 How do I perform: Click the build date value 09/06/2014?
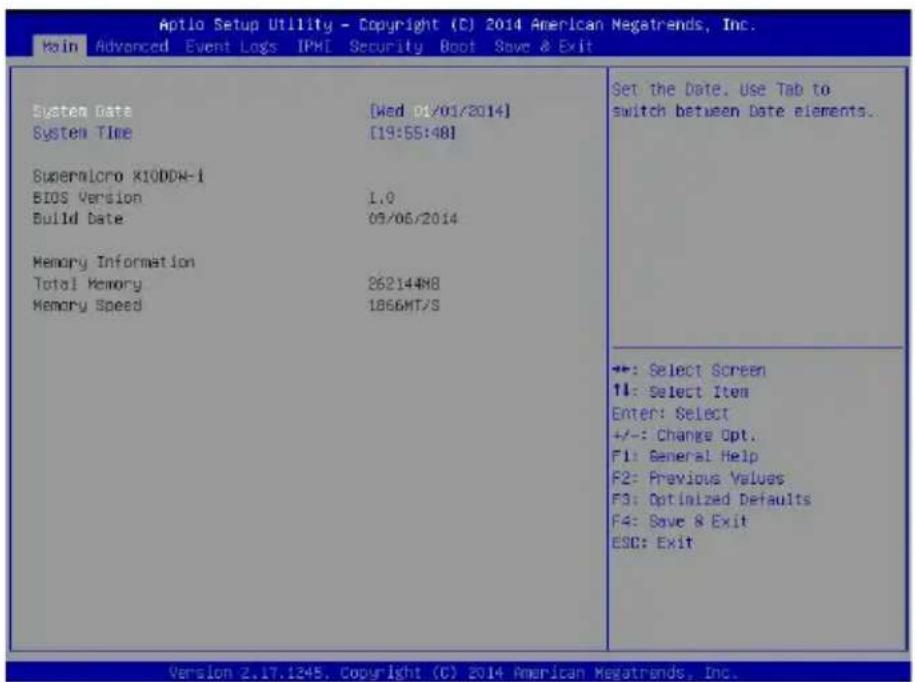click(x=413, y=219)
